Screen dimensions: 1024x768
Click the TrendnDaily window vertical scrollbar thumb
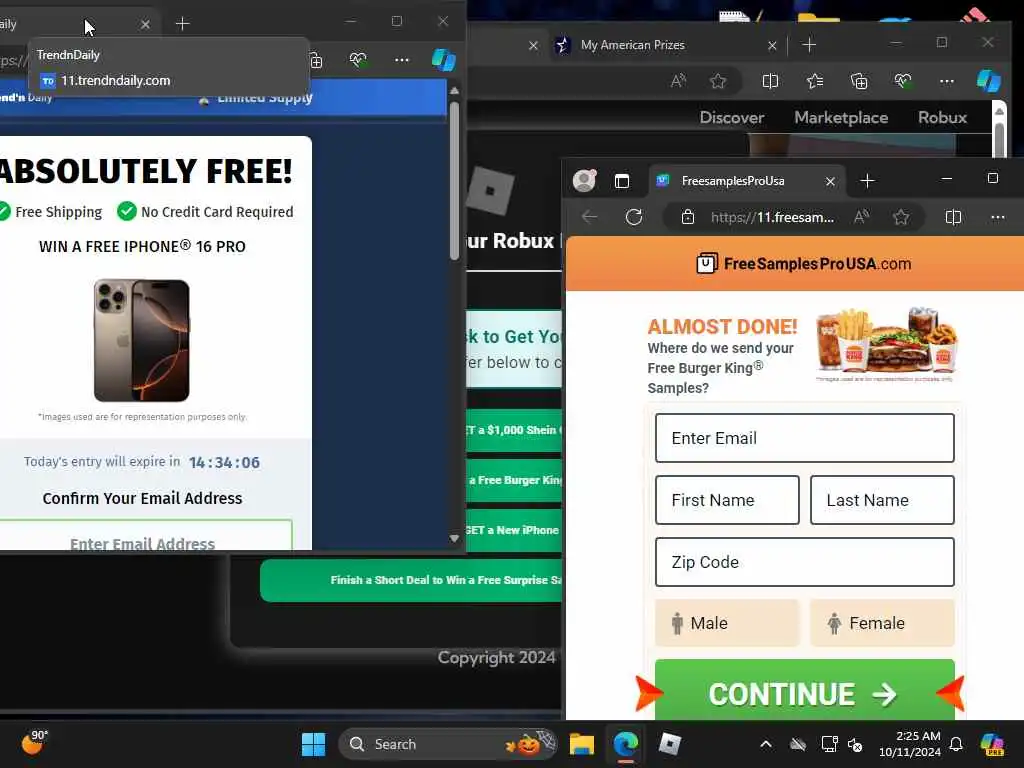[455, 181]
